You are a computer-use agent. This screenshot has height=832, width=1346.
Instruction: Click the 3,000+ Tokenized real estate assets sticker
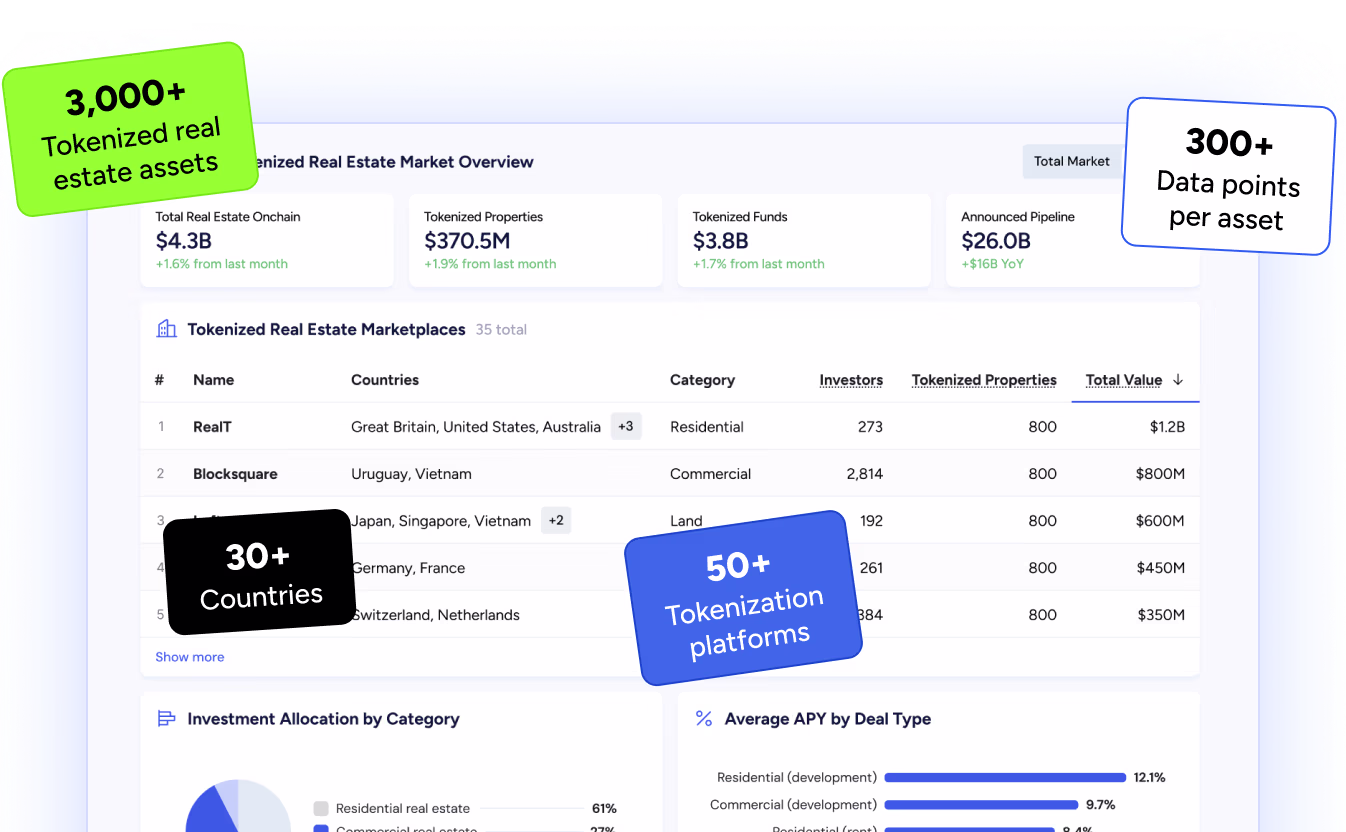[x=130, y=128]
